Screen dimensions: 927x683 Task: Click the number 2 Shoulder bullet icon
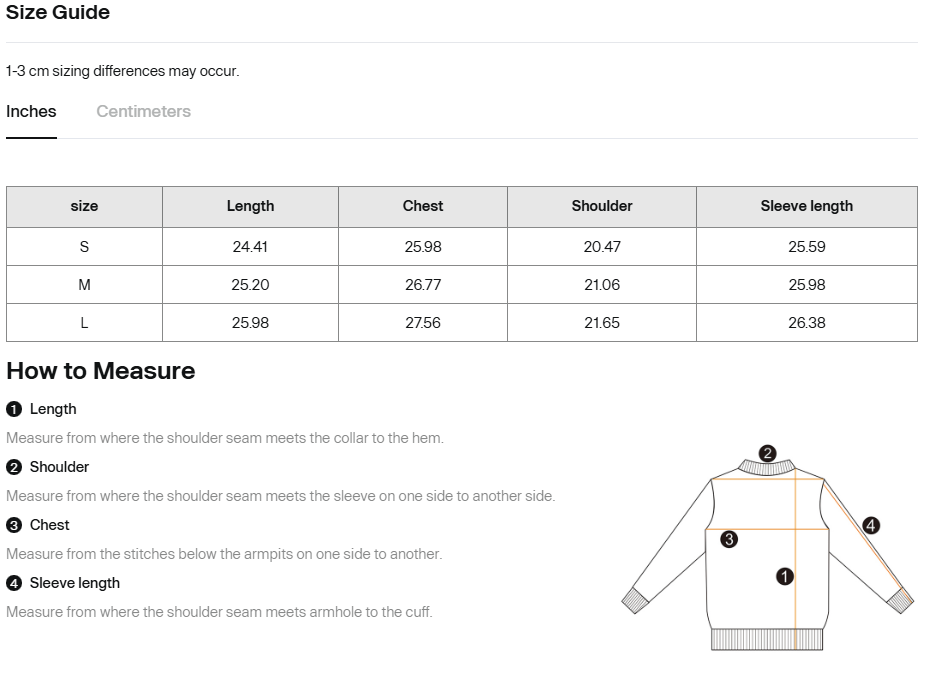click(14, 467)
